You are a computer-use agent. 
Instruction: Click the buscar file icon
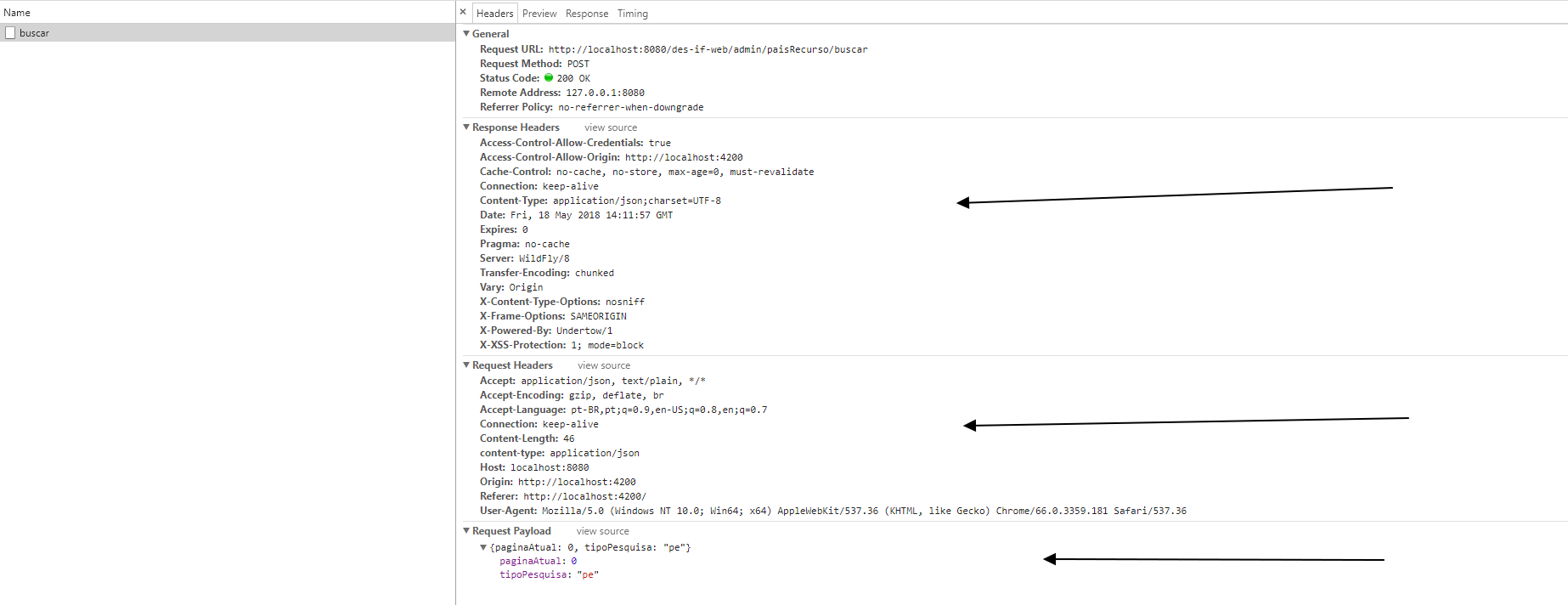click(x=10, y=33)
